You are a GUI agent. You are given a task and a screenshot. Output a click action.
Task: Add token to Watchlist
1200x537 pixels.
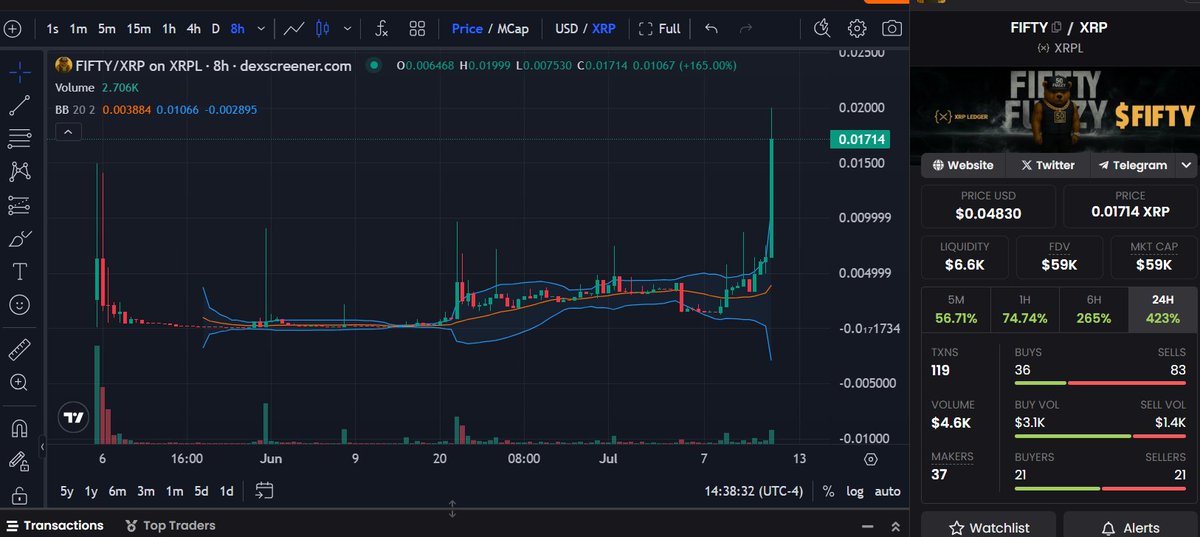pyautogui.click(x=988, y=527)
